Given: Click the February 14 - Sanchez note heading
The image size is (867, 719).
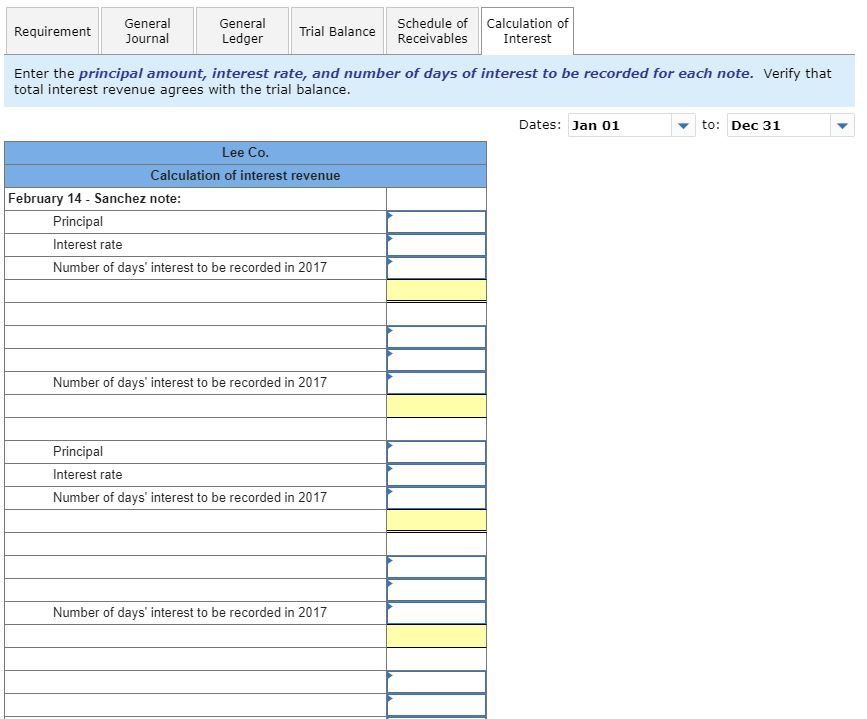Looking at the screenshot, I should pyautogui.click(x=95, y=199).
